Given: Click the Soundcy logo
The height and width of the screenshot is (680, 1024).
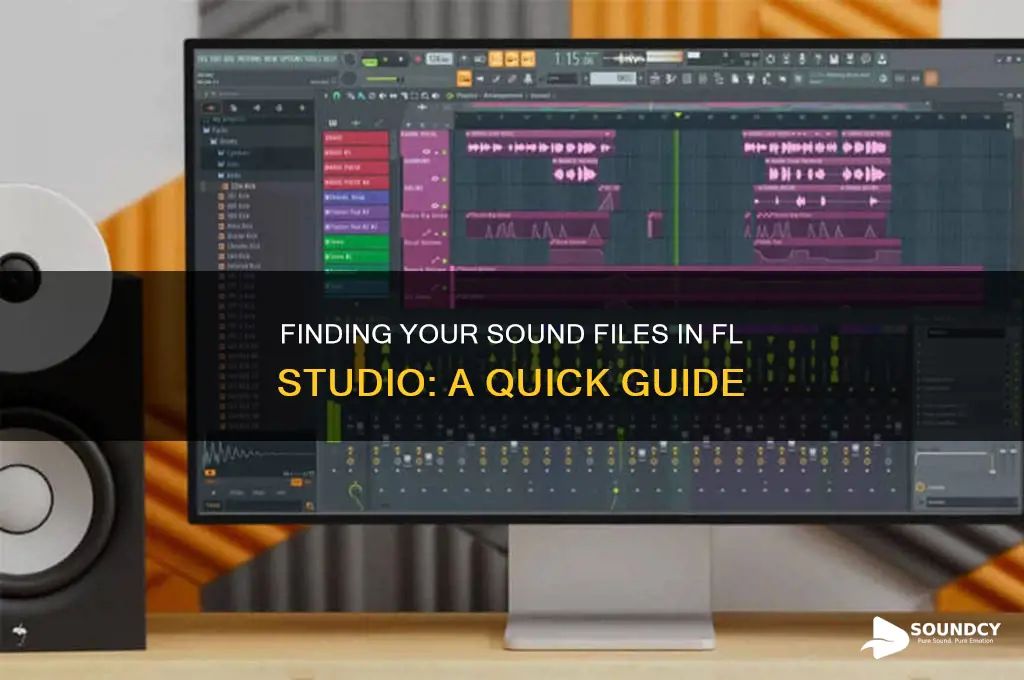Looking at the screenshot, I should 930,636.
